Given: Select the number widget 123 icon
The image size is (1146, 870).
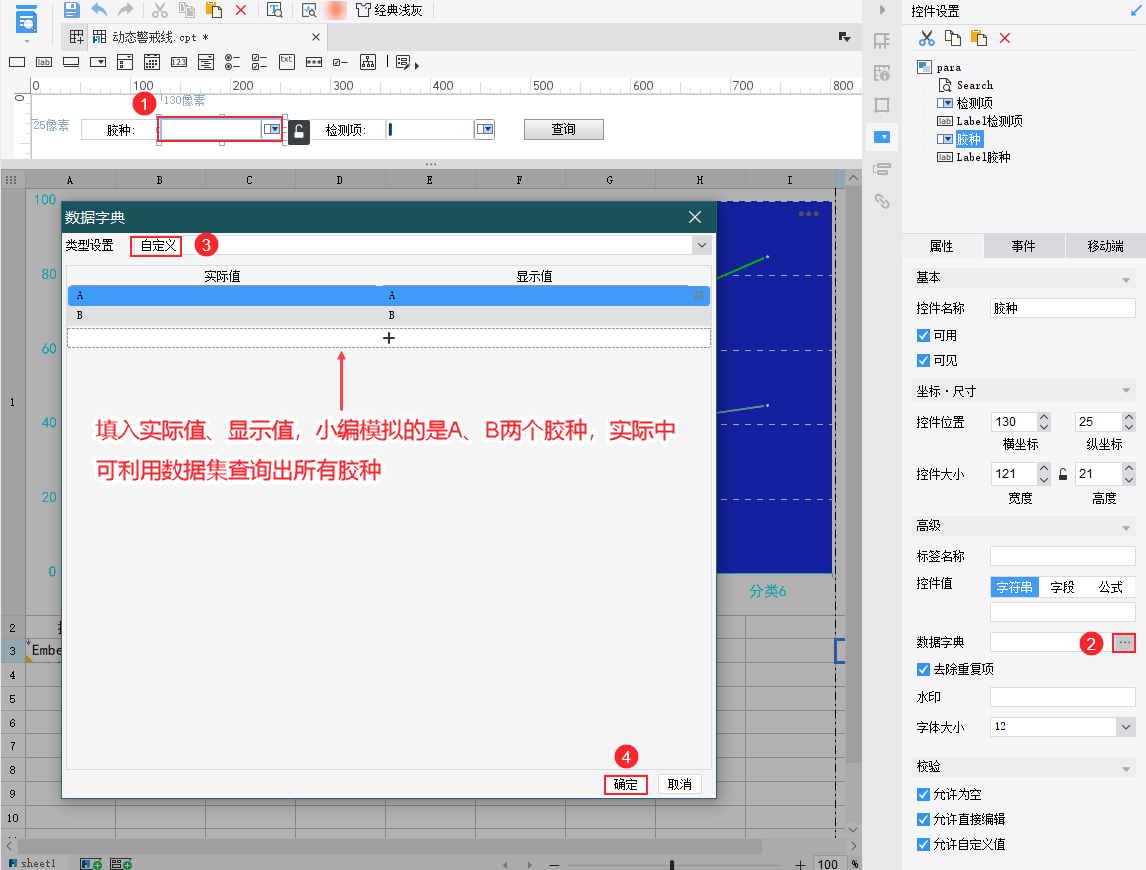Looking at the screenshot, I should pyautogui.click(x=179, y=61).
